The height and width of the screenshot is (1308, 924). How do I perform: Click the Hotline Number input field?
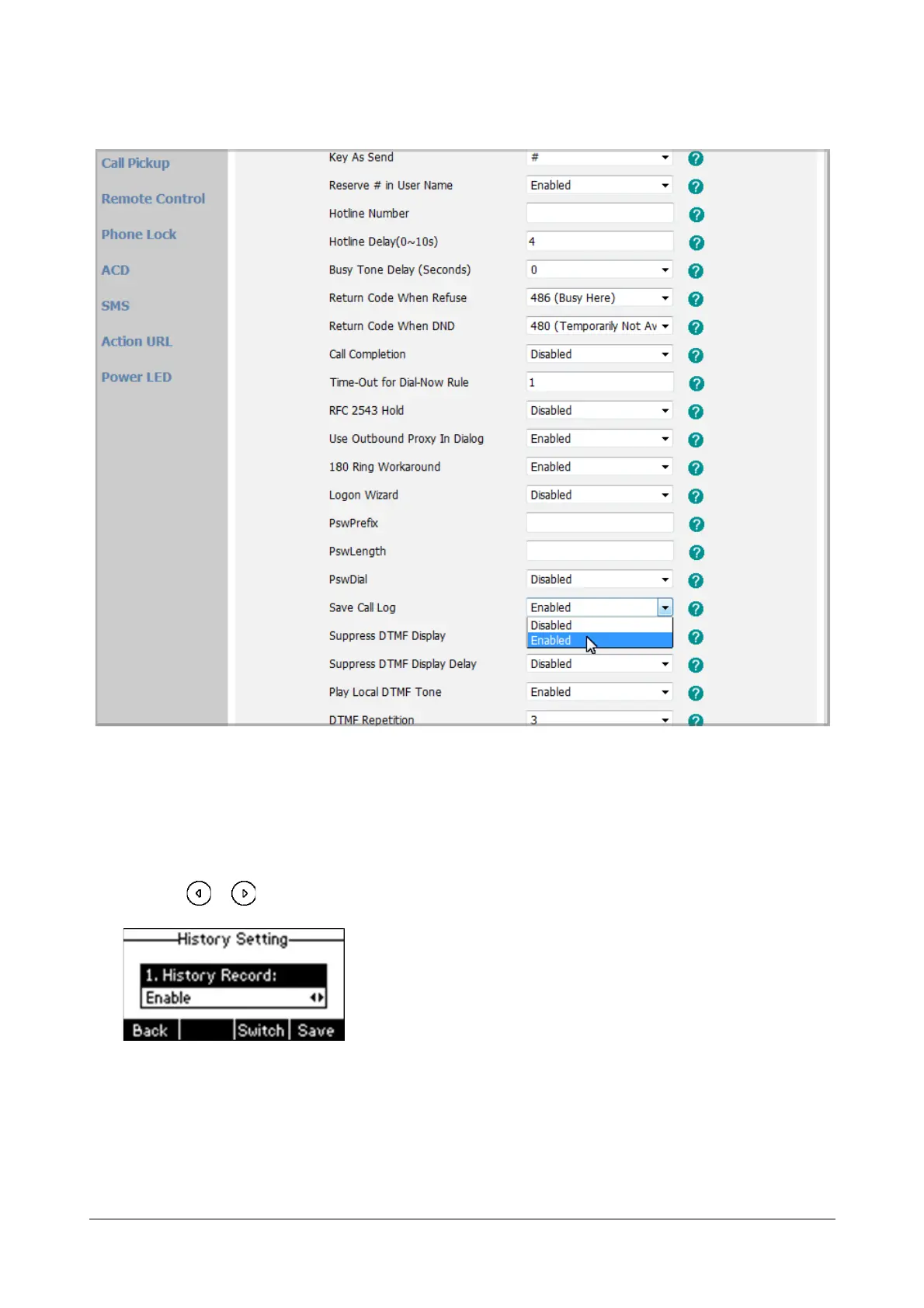[x=599, y=213]
